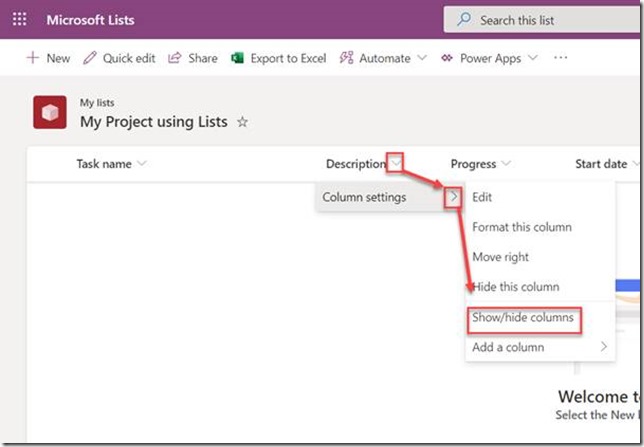Select Show/hide columns menu item
Screen dimensions: 644x447
click(523, 318)
